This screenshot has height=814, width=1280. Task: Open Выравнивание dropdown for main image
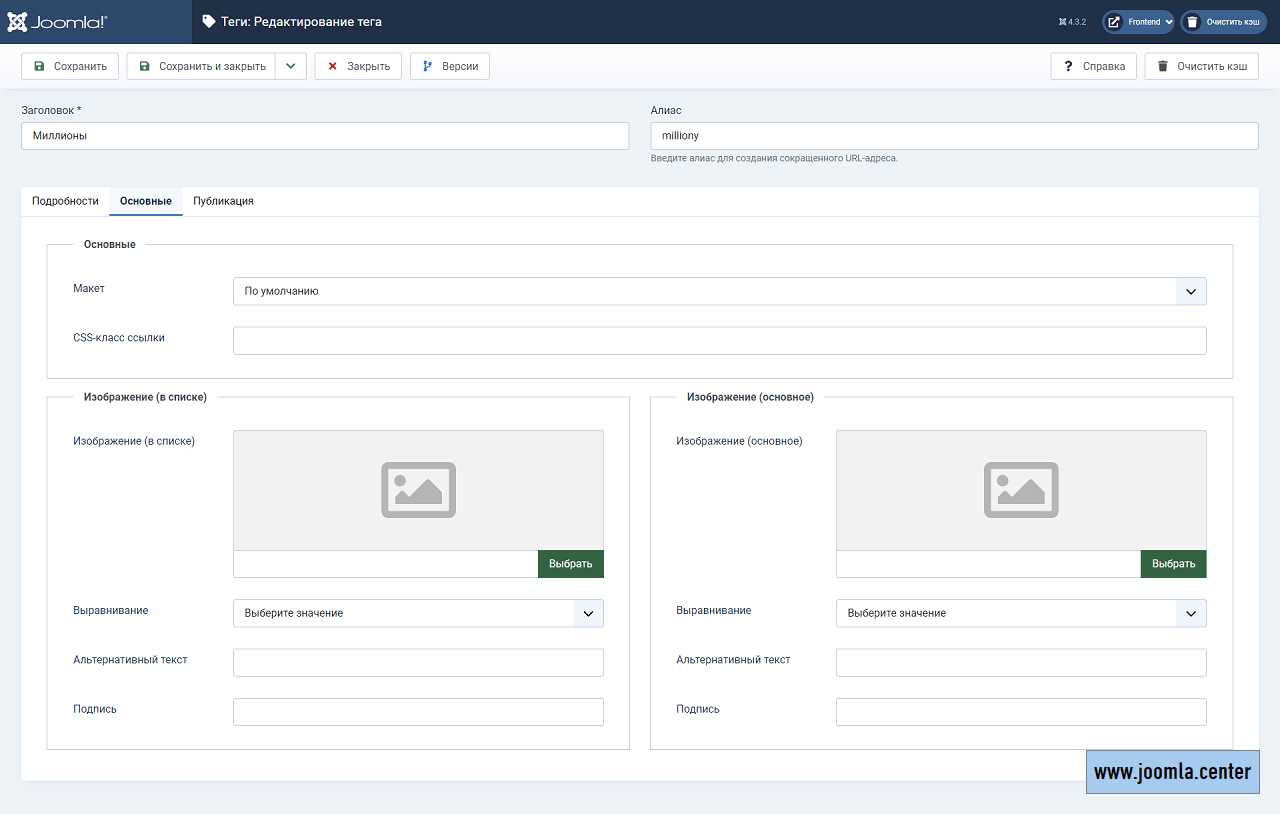(1021, 613)
